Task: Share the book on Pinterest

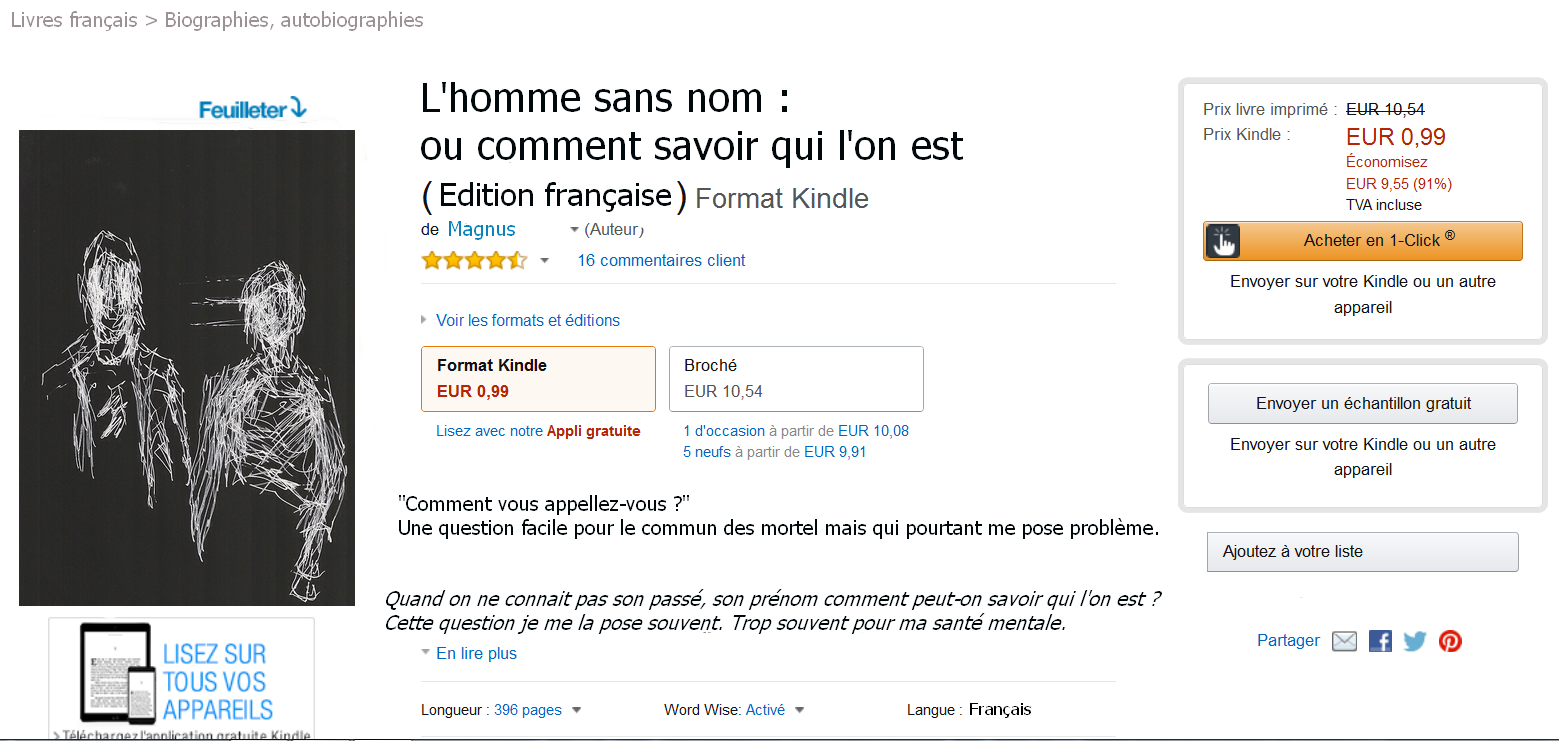Action: click(1450, 641)
